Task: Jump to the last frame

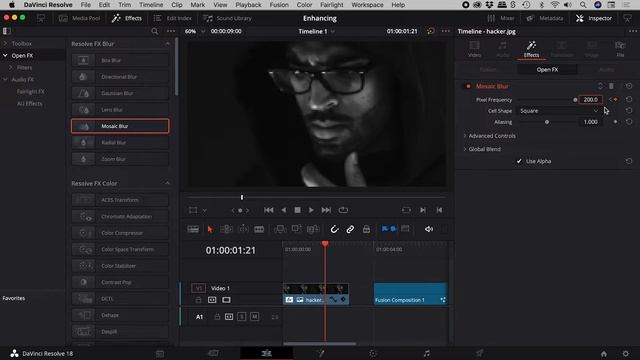Action: point(326,210)
